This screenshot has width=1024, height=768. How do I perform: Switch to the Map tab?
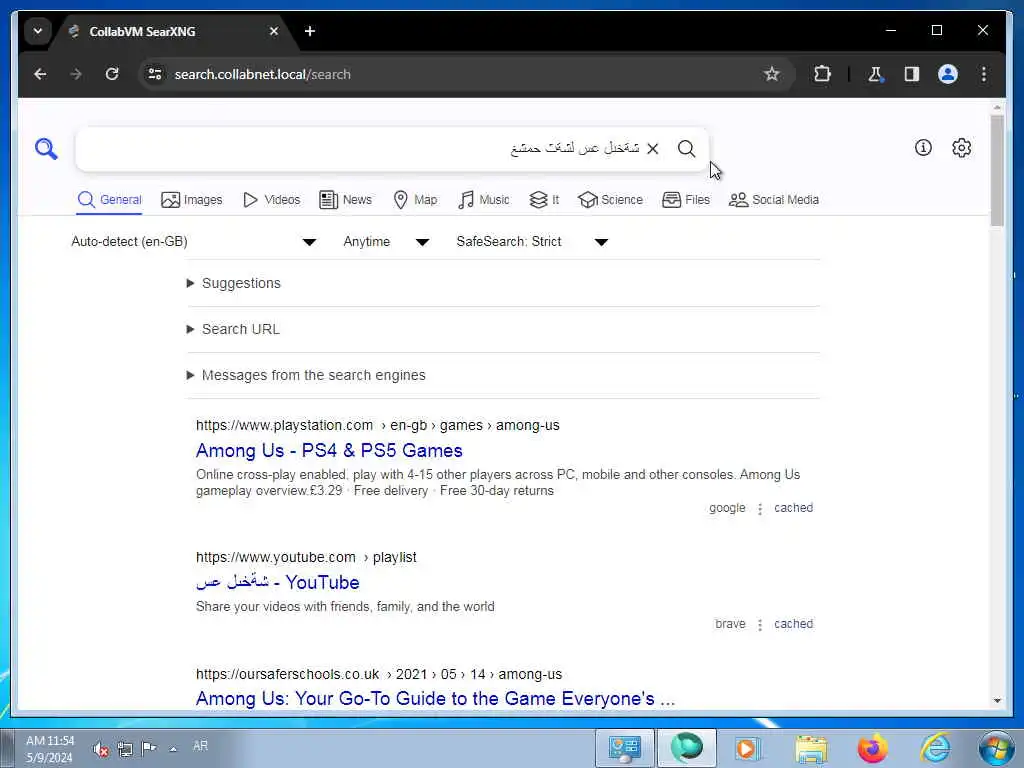tap(415, 200)
